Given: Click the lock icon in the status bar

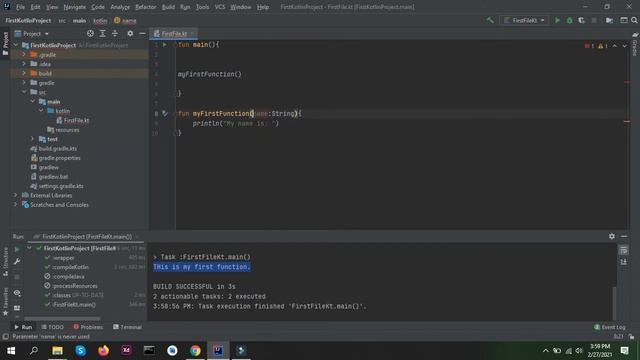Looking at the screenshot, I should (631, 337).
